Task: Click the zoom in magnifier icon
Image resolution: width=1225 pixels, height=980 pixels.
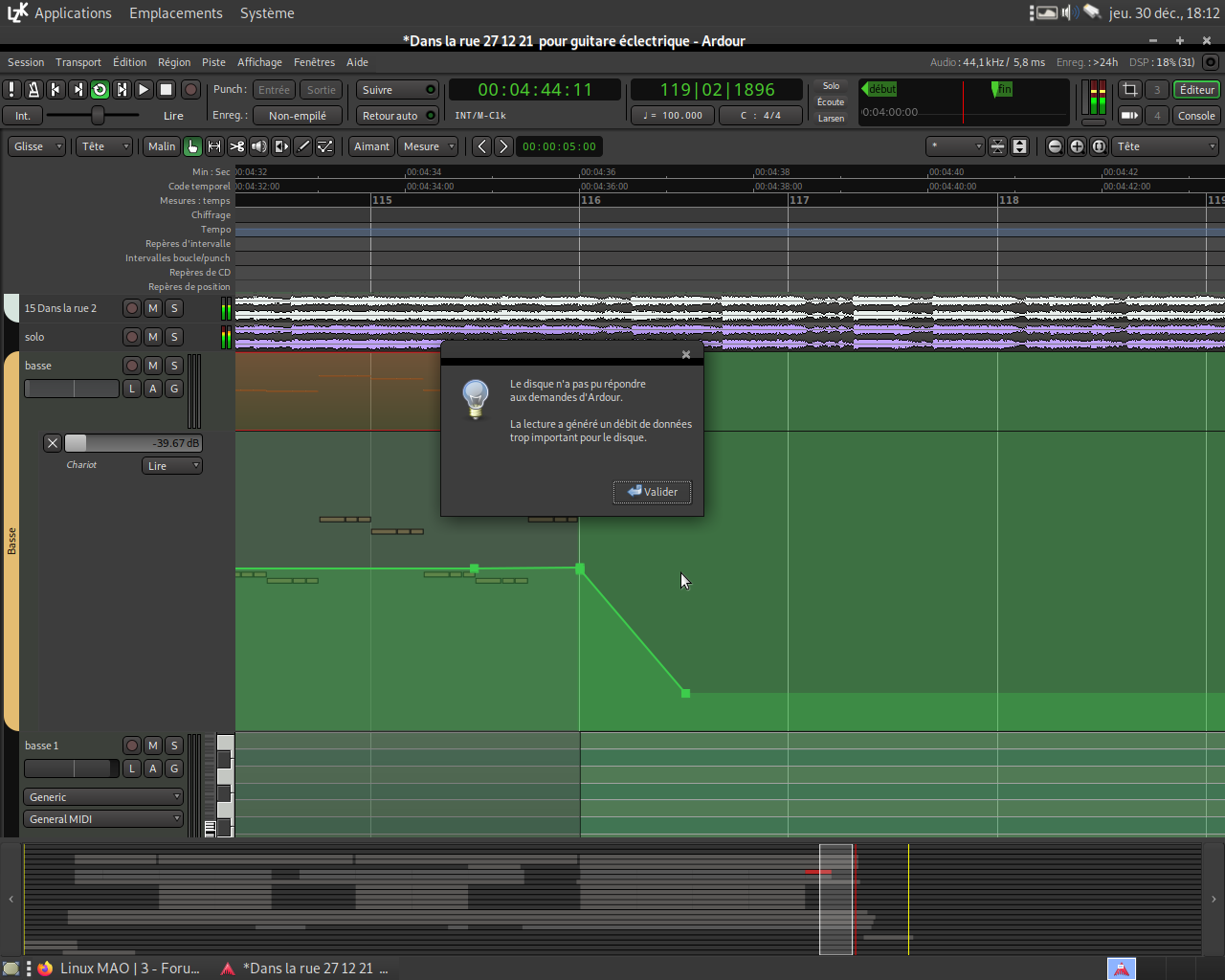Action: point(1077,146)
